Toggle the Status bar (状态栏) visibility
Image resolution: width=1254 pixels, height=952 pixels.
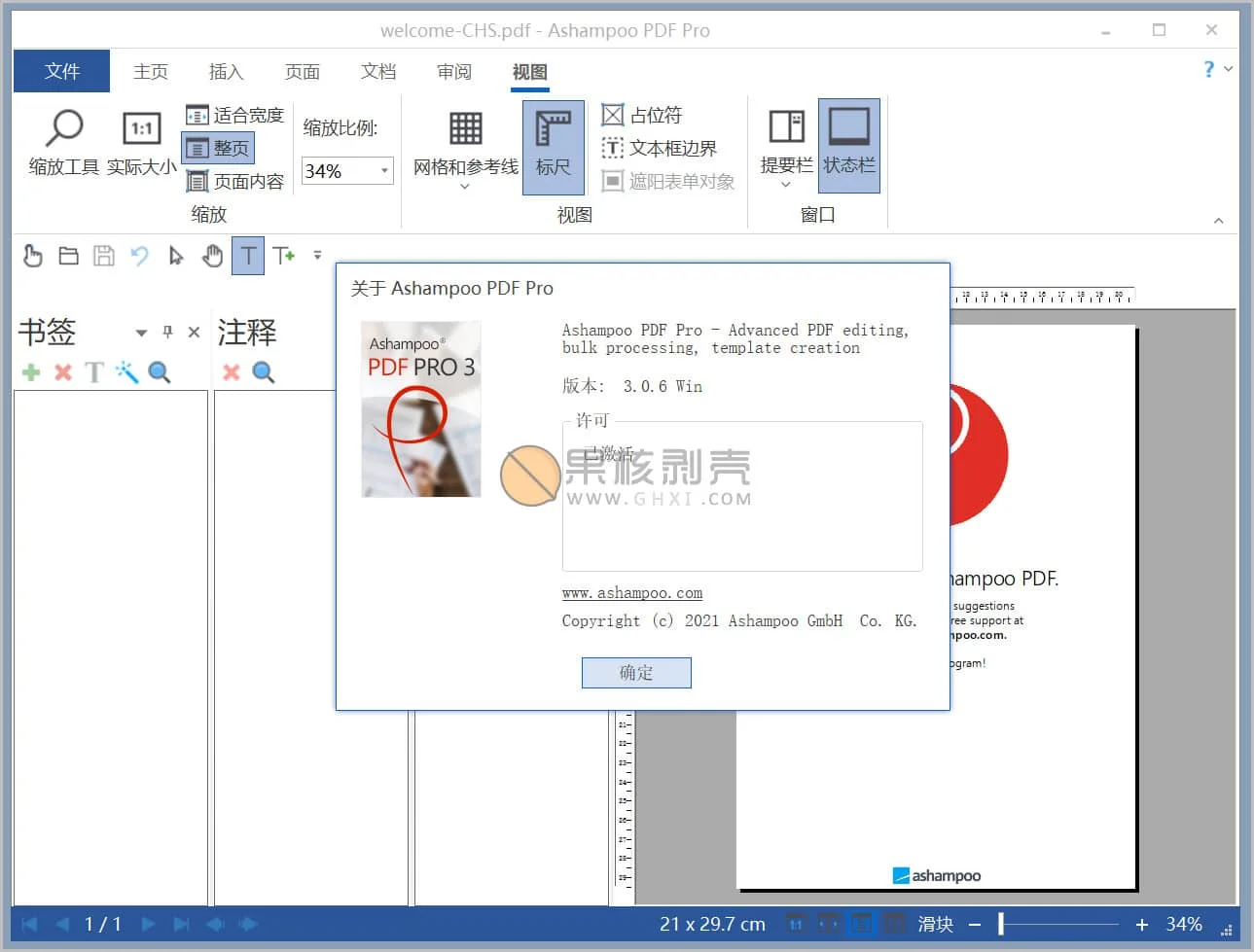[848, 142]
